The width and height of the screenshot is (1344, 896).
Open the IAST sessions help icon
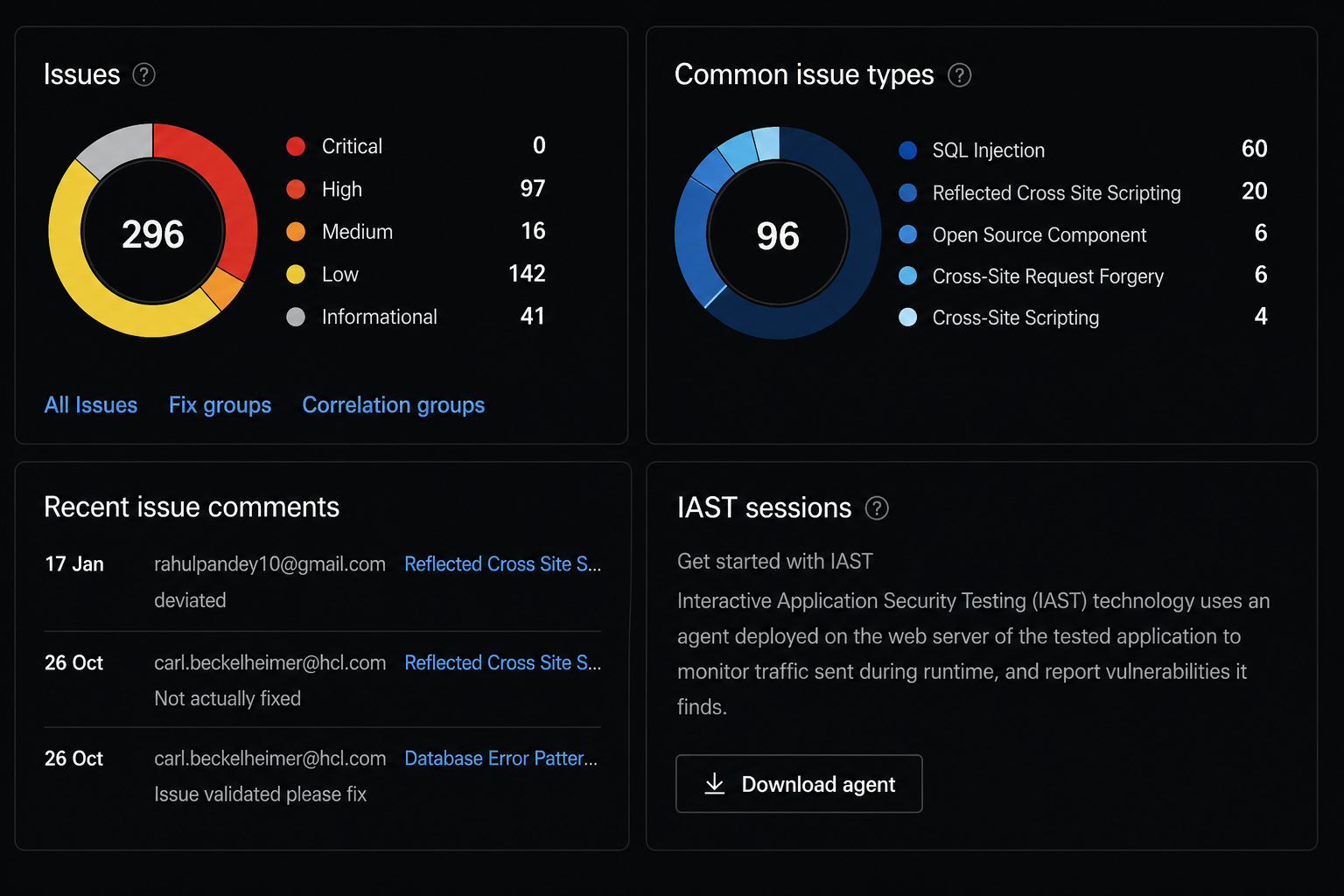877,508
